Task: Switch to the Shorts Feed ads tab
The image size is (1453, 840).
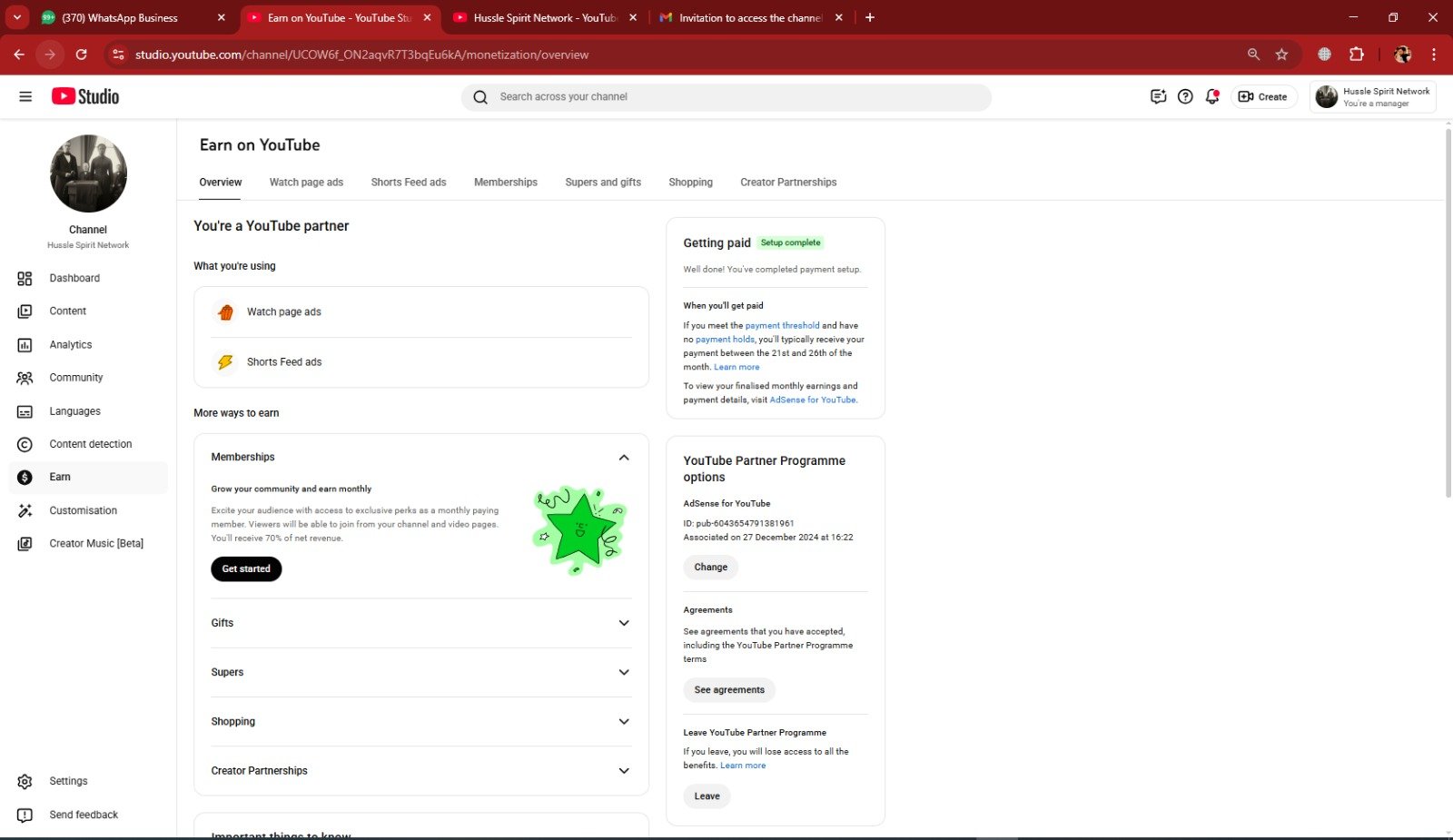Action: pyautogui.click(x=409, y=183)
